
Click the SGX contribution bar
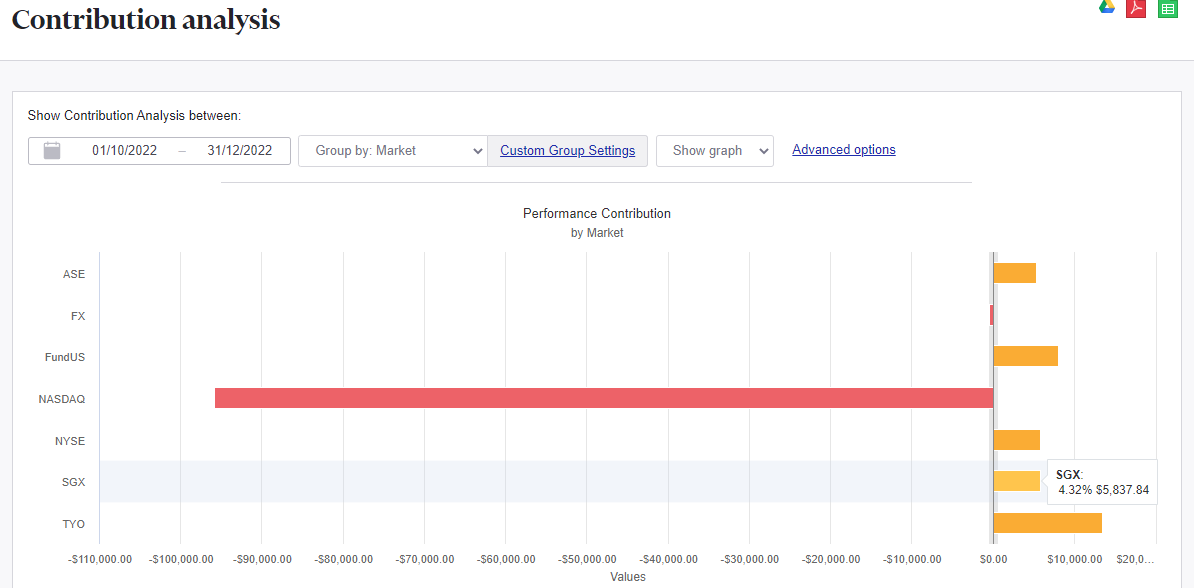tap(1015, 481)
